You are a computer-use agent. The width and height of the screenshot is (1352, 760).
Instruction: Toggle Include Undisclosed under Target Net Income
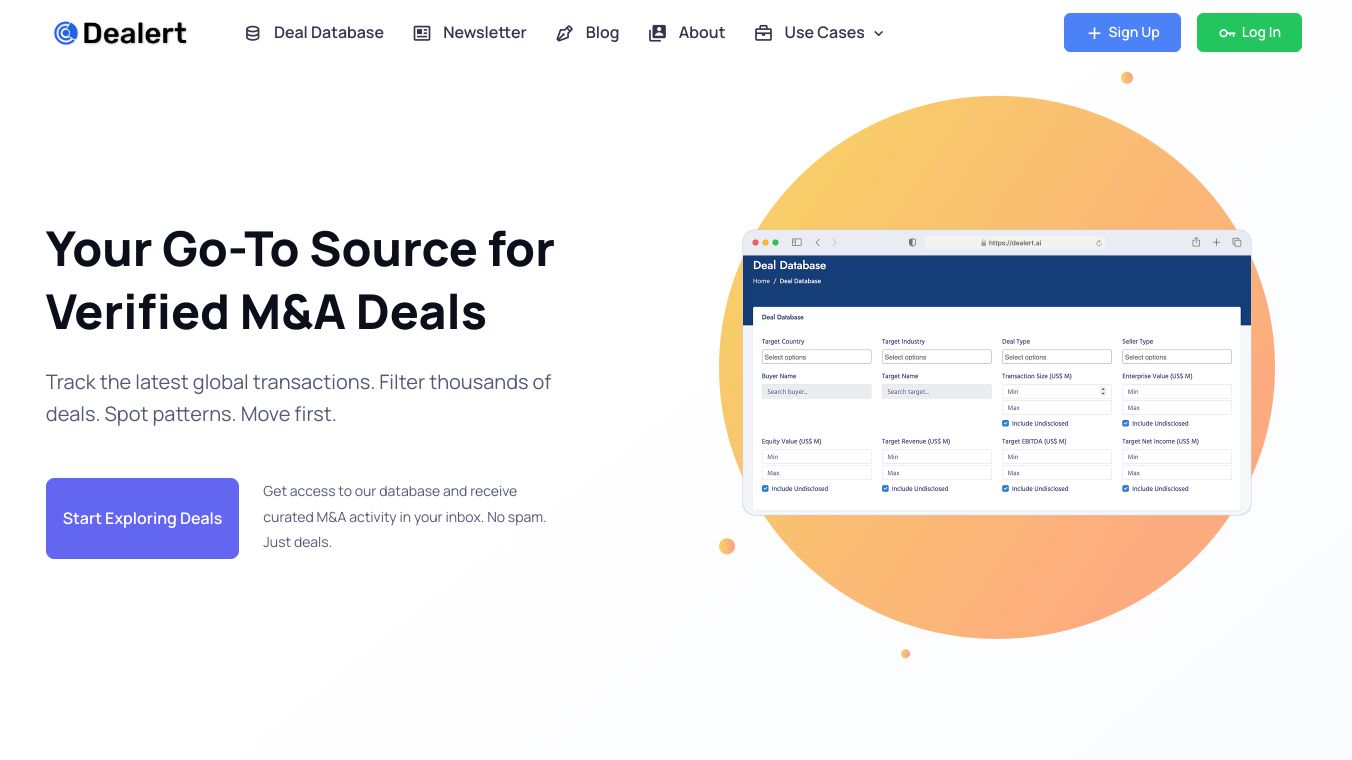(1125, 488)
